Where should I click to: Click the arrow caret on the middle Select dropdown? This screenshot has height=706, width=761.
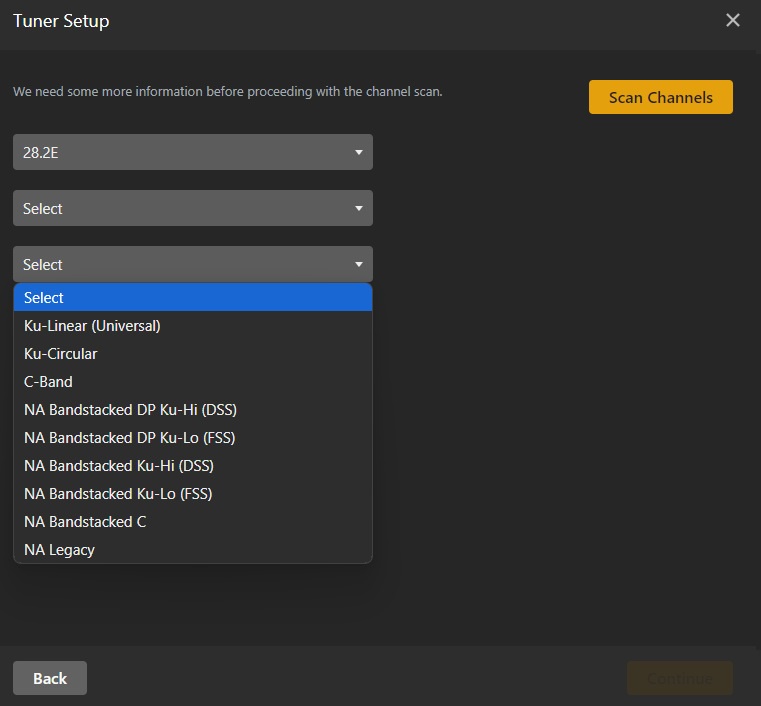[x=358, y=209]
